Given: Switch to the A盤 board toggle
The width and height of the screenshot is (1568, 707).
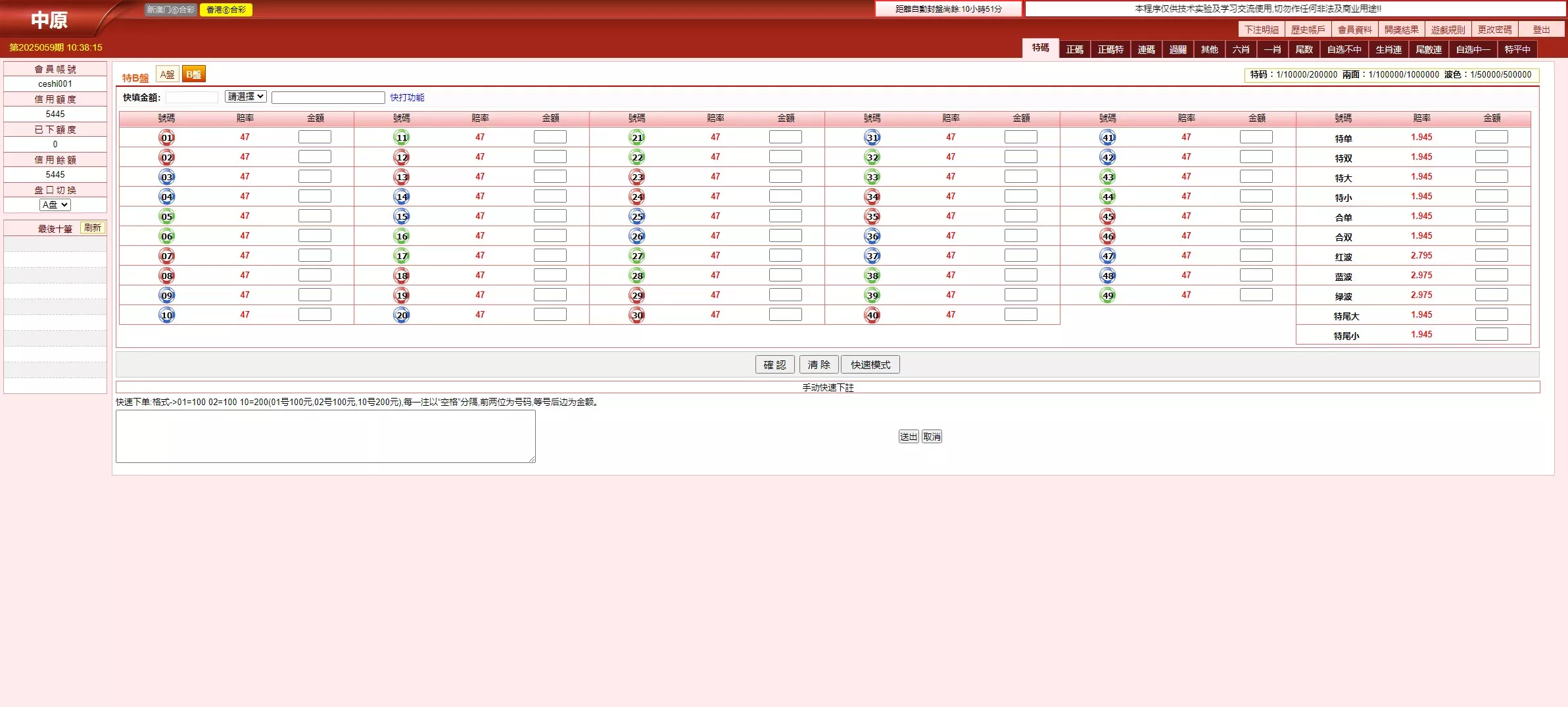Looking at the screenshot, I should (168, 74).
